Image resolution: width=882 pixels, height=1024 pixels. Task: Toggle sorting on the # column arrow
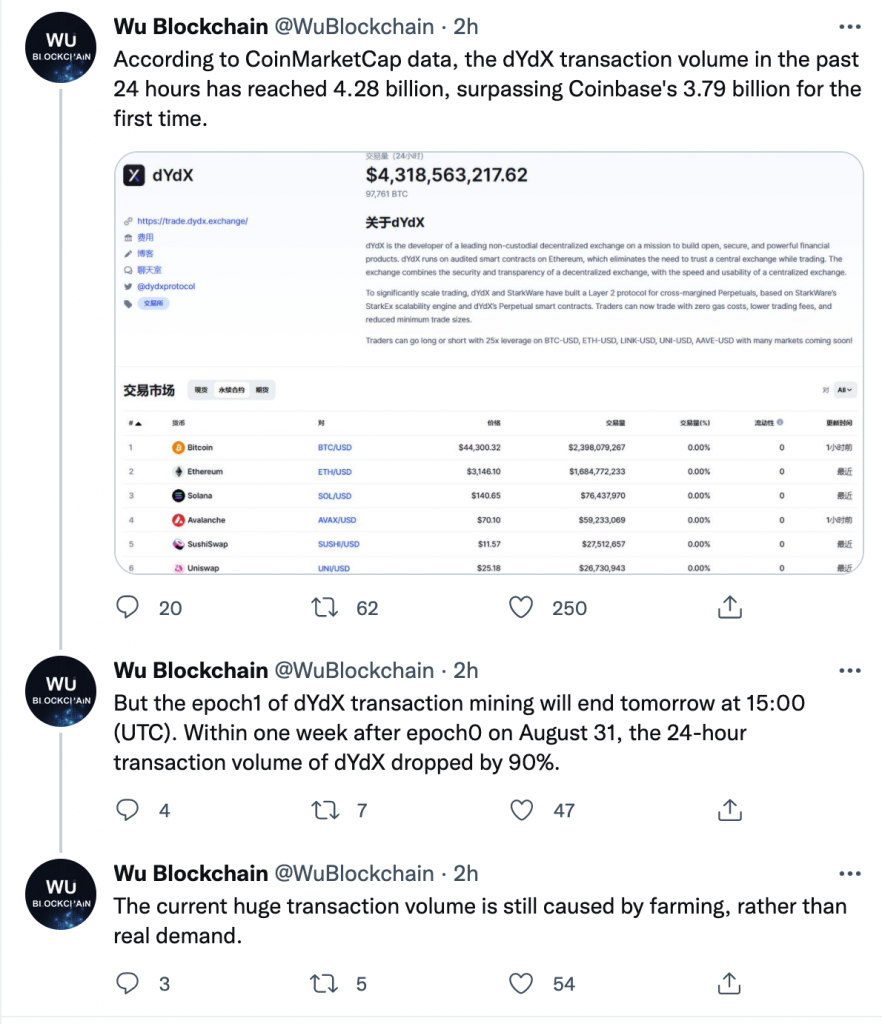point(136,424)
